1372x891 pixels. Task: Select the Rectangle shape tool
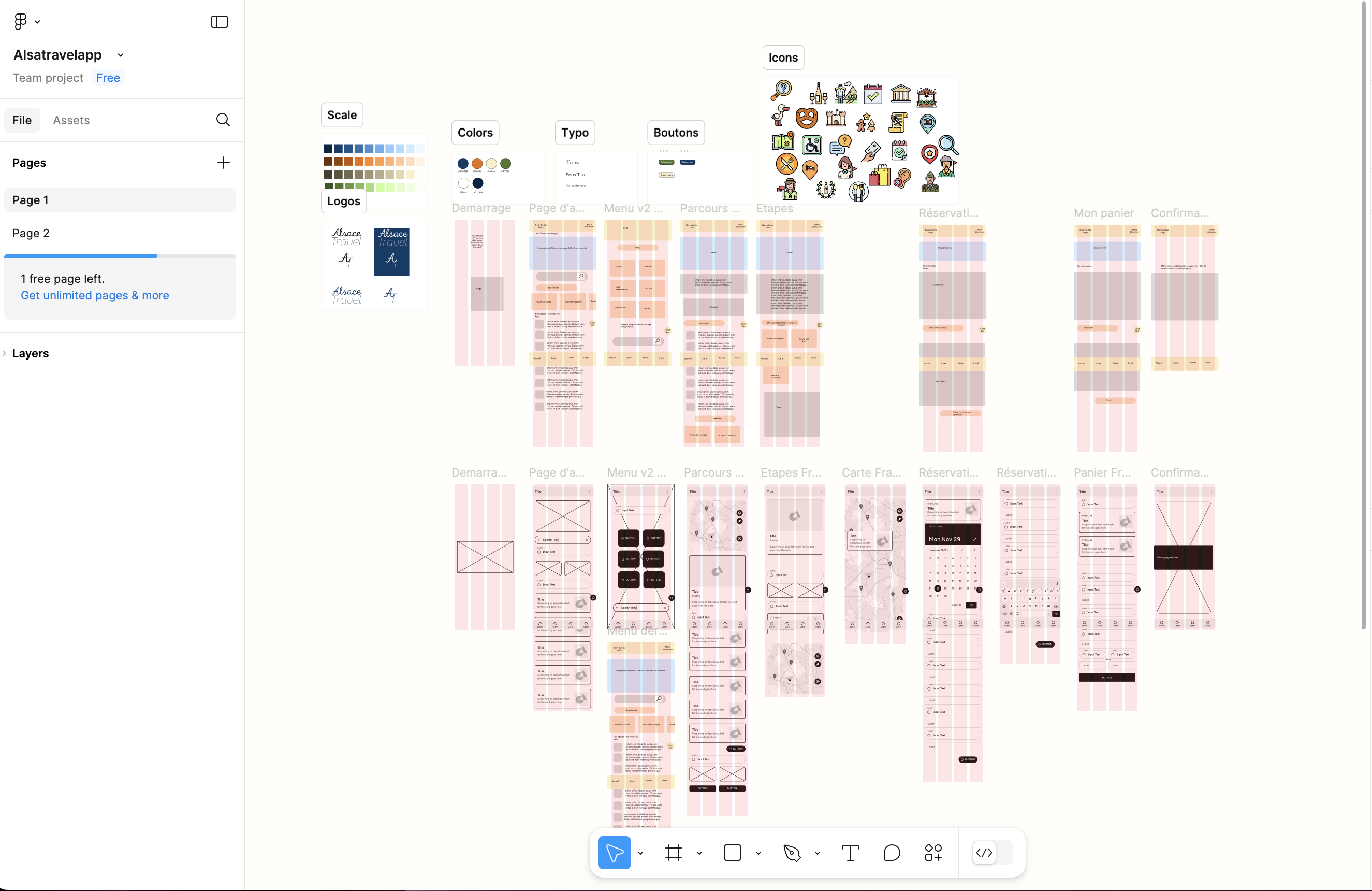pos(732,853)
